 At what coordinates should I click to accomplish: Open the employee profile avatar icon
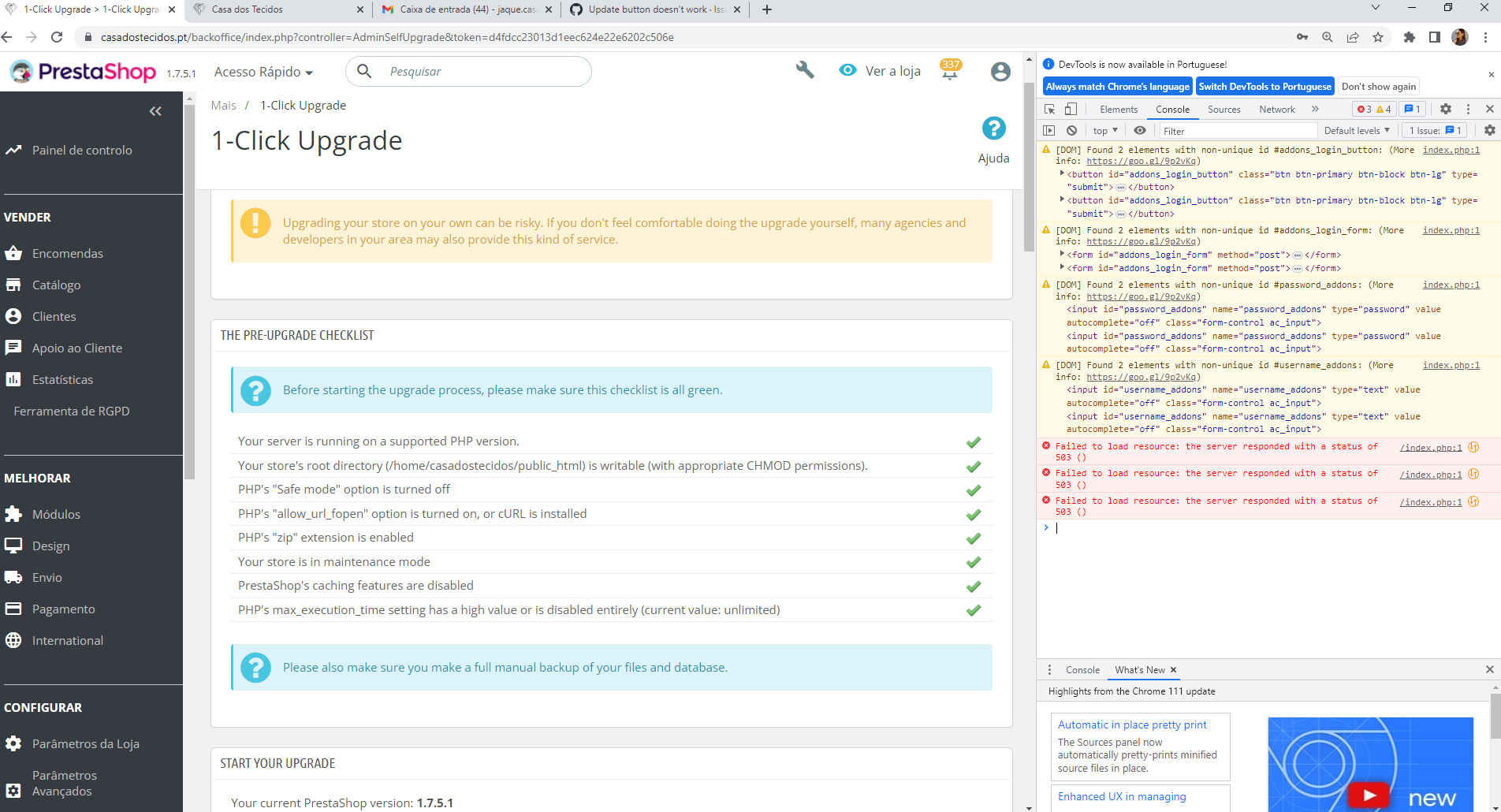[1000, 72]
